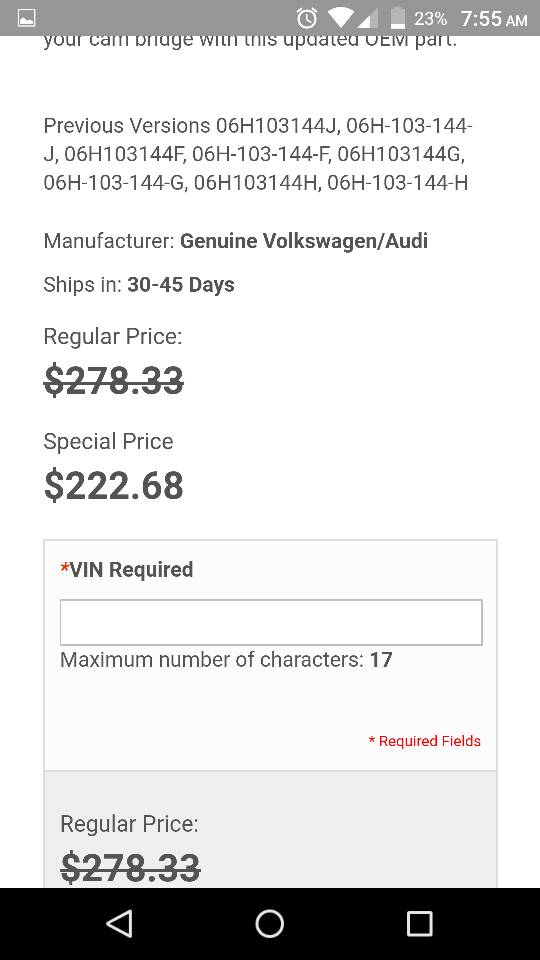This screenshot has width=540, height=960.
Task: Tap the 23% battery percentage text
Action: [x=430, y=19]
